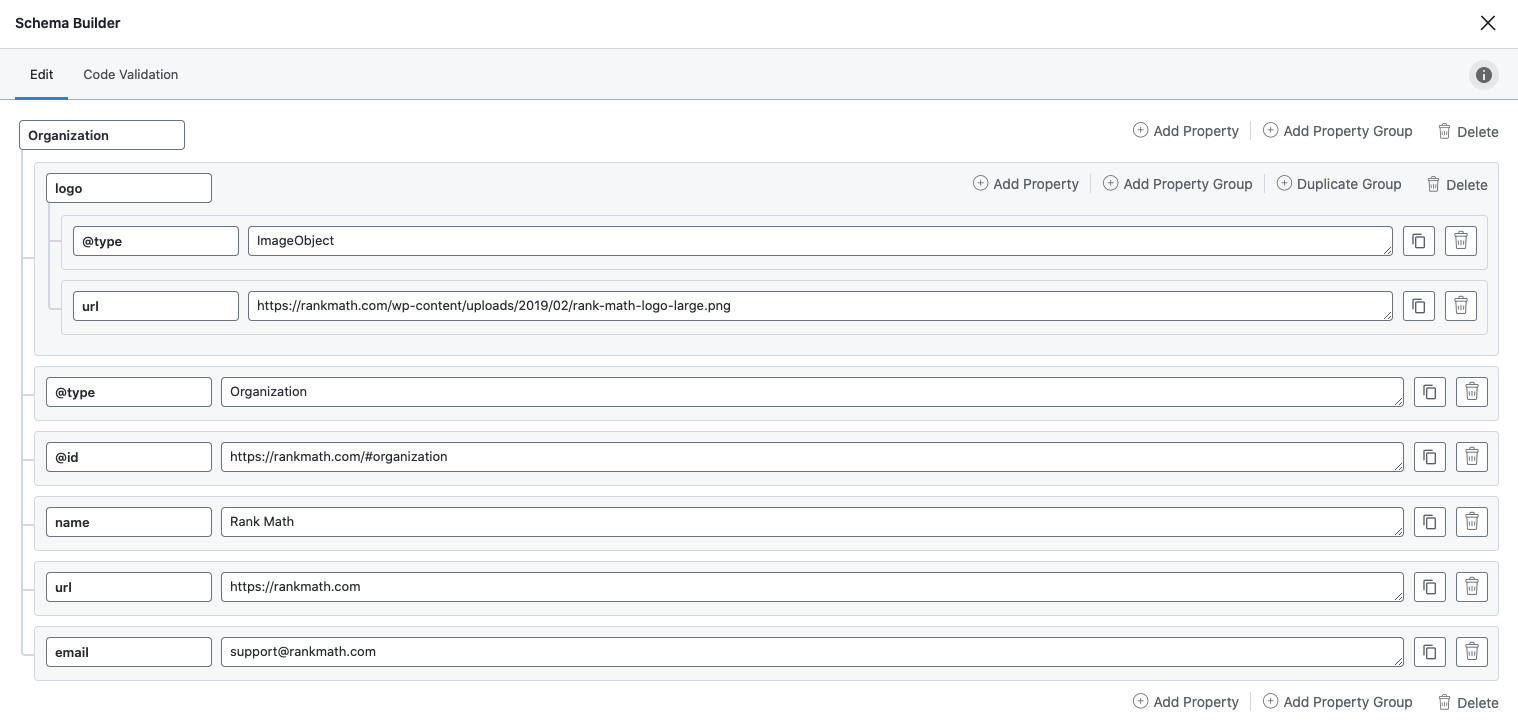The image size is (1518, 725).
Task: Edit the @id key field
Action: point(129,457)
